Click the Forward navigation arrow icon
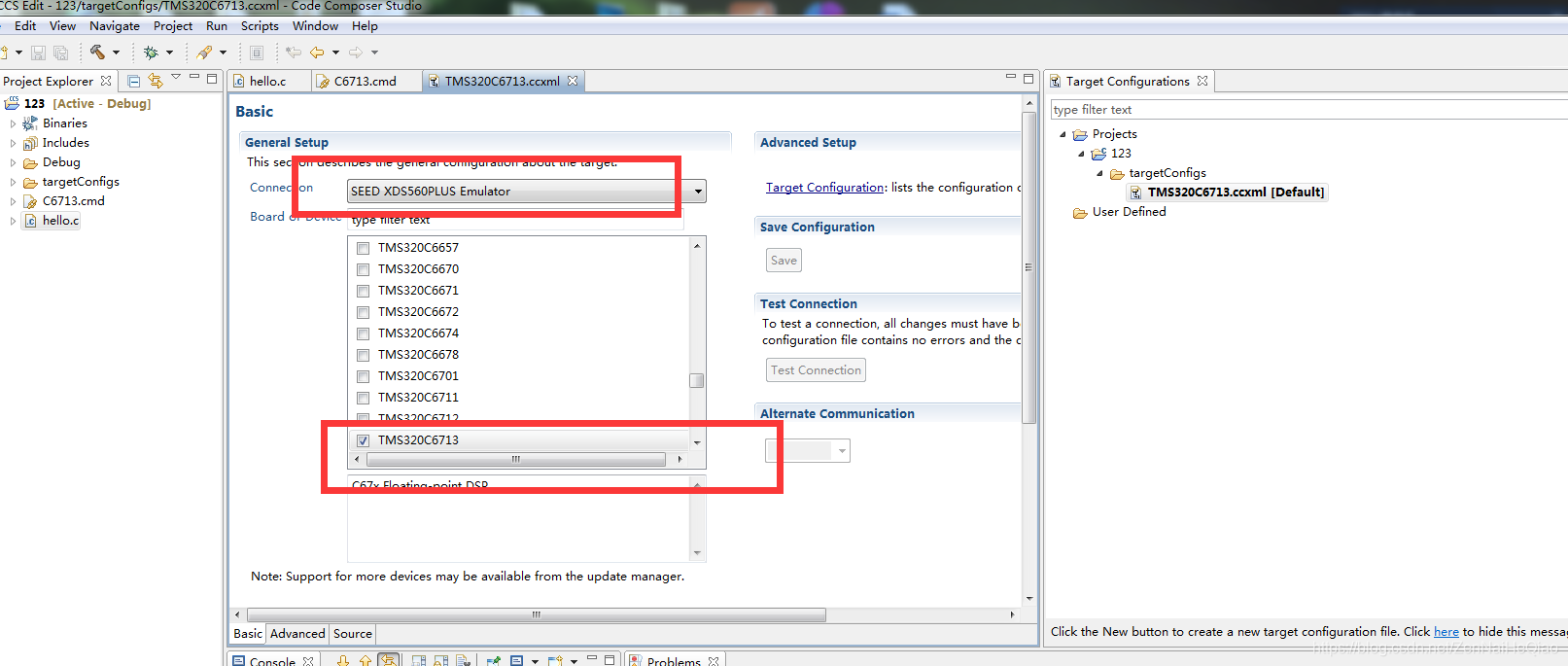This screenshot has width=1568, height=666. (356, 53)
